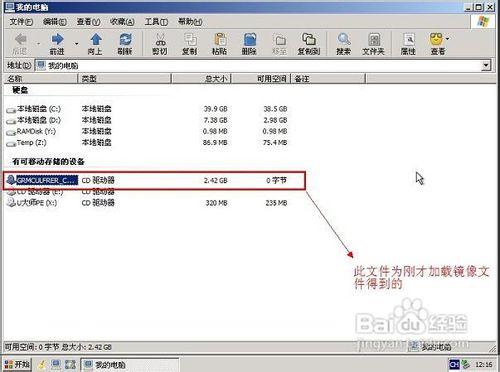Sort by the 类型 column header

(124, 79)
